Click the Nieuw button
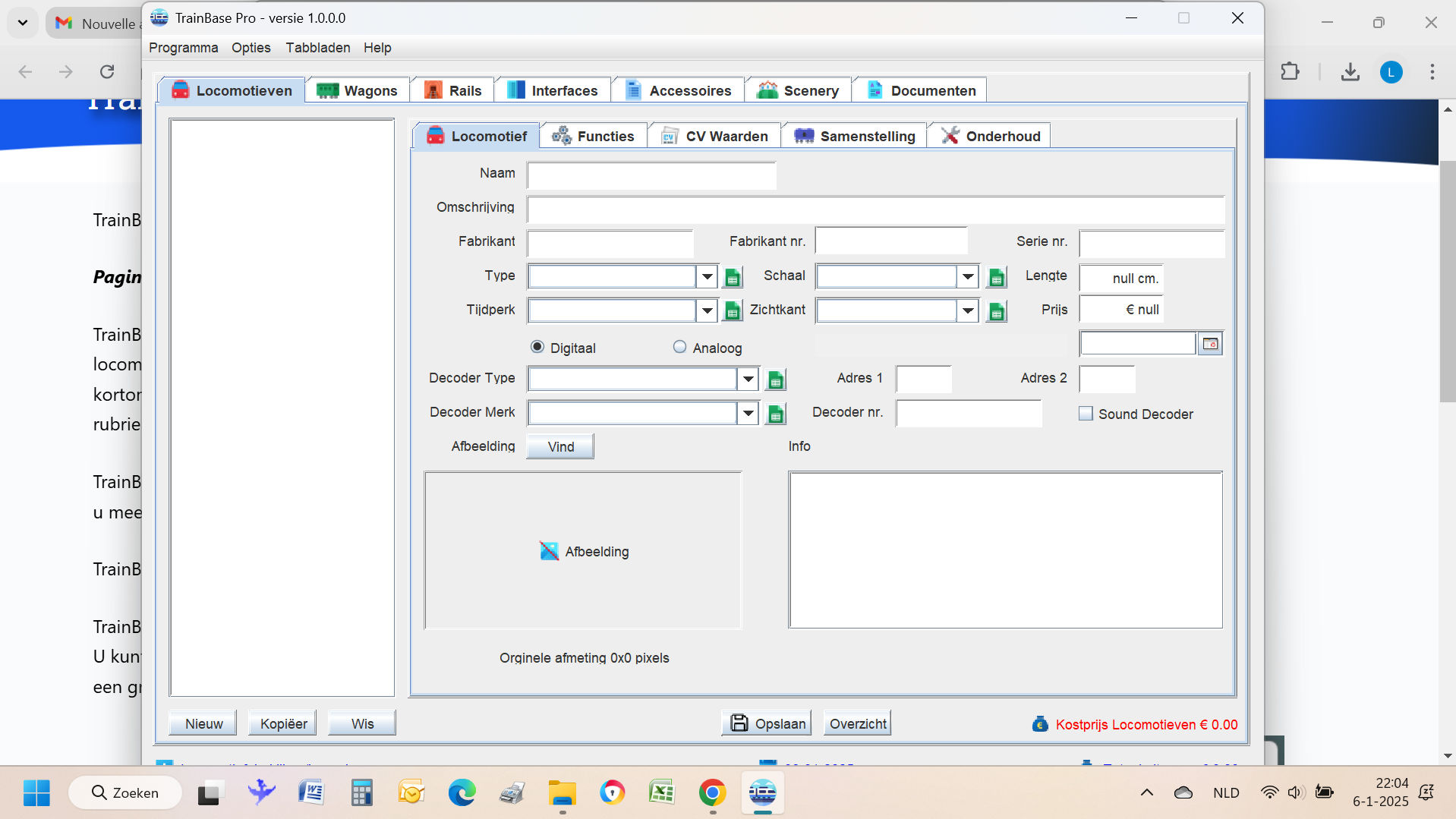Screen dimensions: 1456x819 pyautogui.click(x=203, y=723)
